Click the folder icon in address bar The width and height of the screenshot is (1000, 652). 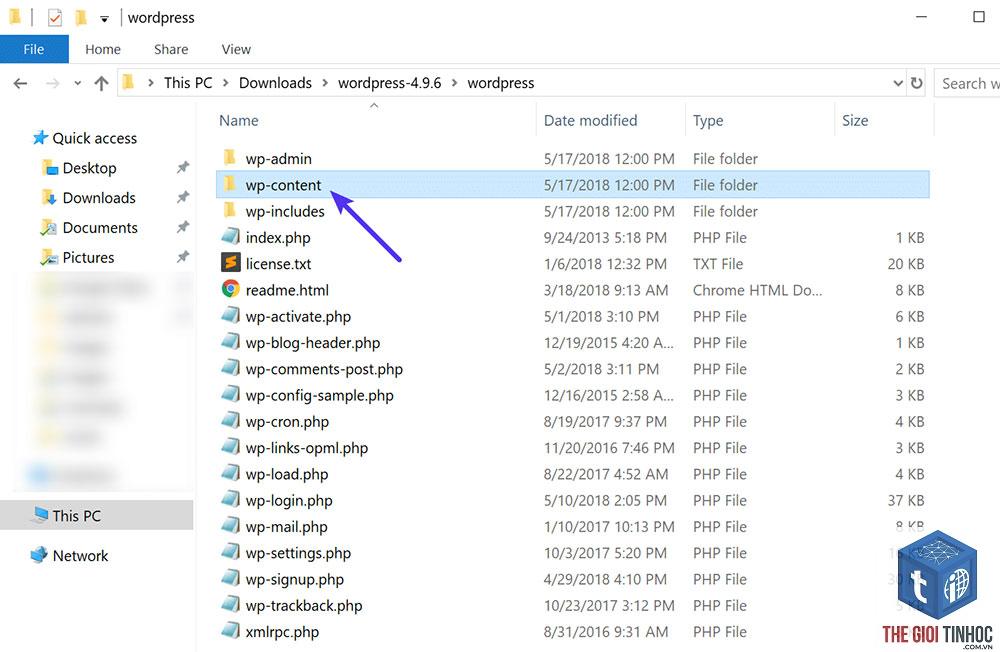[128, 82]
